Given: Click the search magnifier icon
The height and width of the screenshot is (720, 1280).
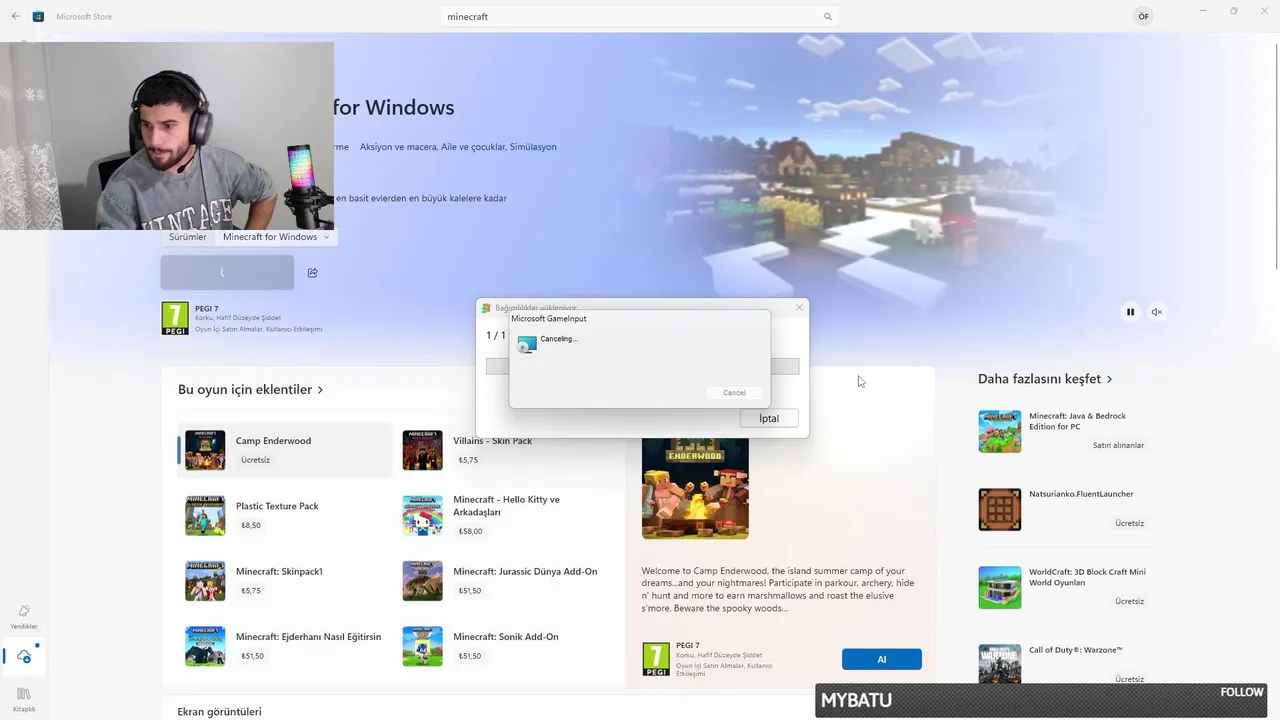Looking at the screenshot, I should point(828,17).
